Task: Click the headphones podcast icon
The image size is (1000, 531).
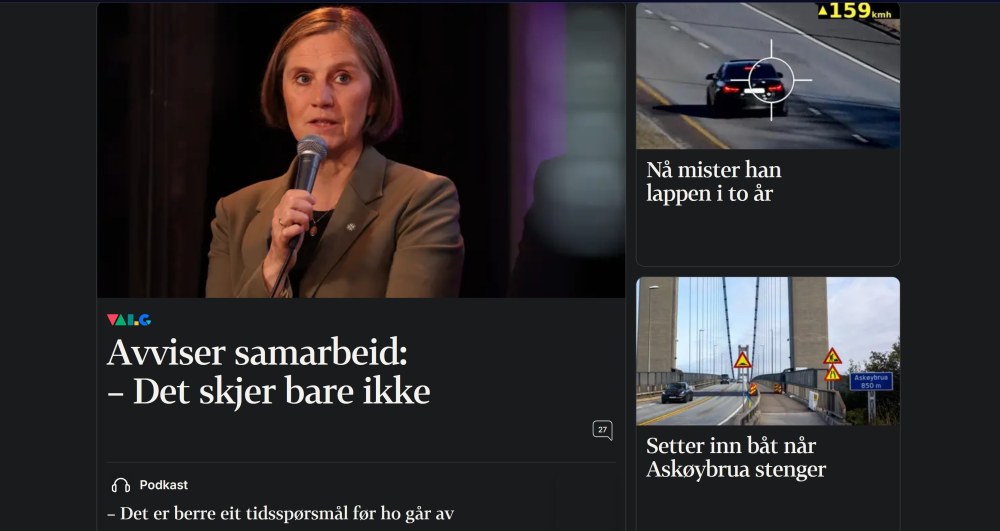Action: tap(121, 486)
